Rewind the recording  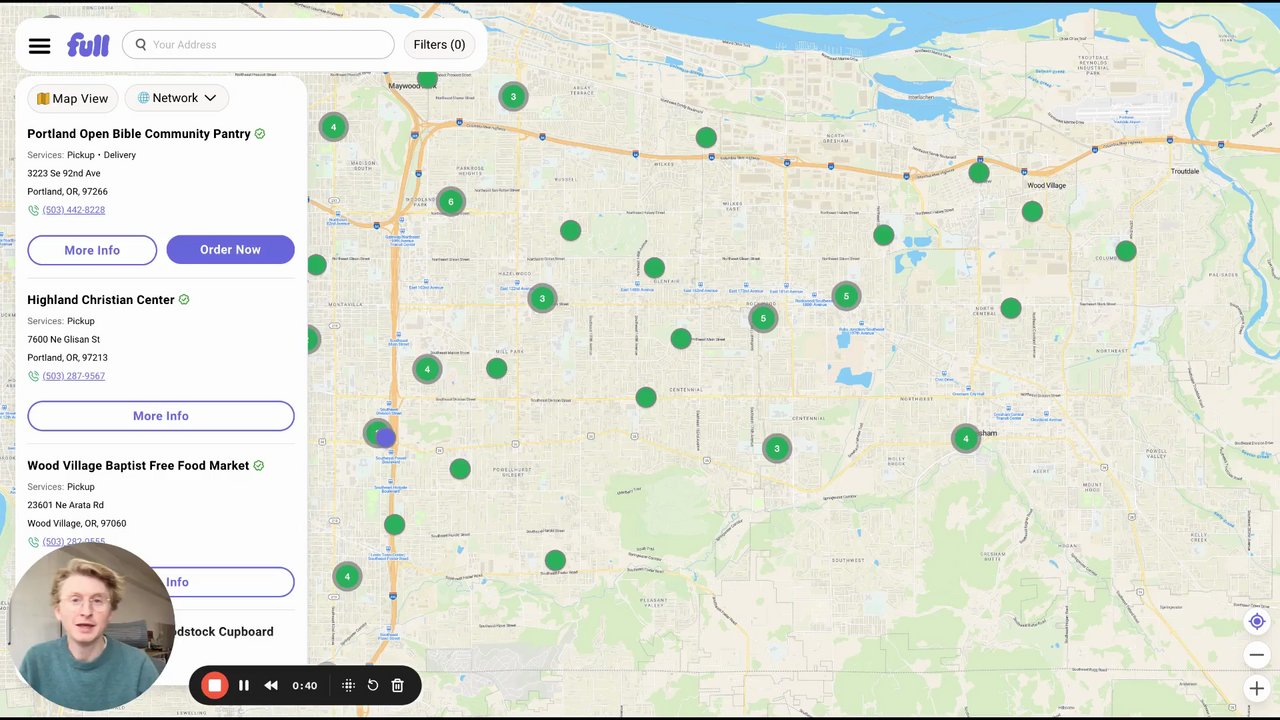pyautogui.click(x=271, y=686)
